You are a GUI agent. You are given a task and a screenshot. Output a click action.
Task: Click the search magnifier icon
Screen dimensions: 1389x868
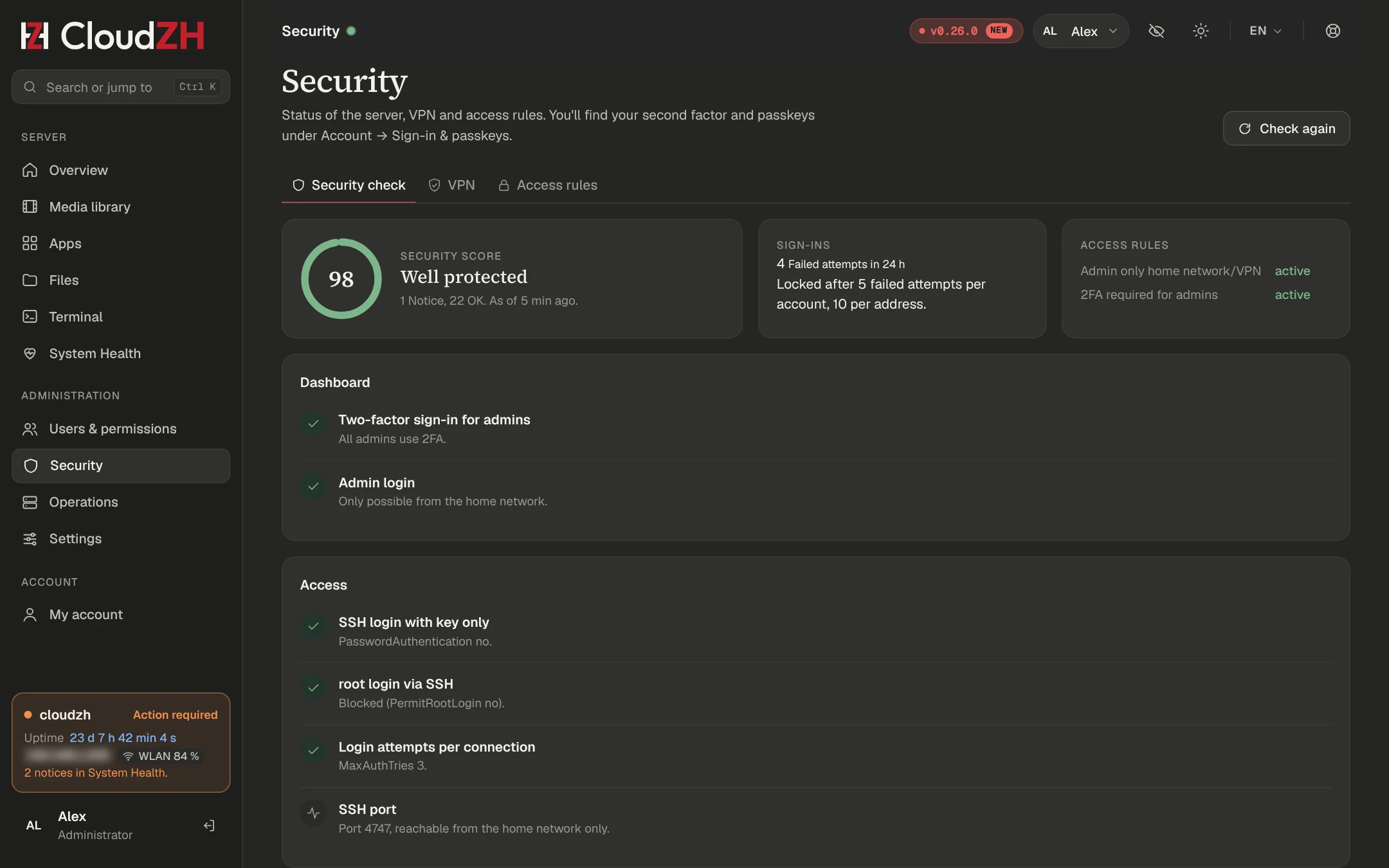30,87
